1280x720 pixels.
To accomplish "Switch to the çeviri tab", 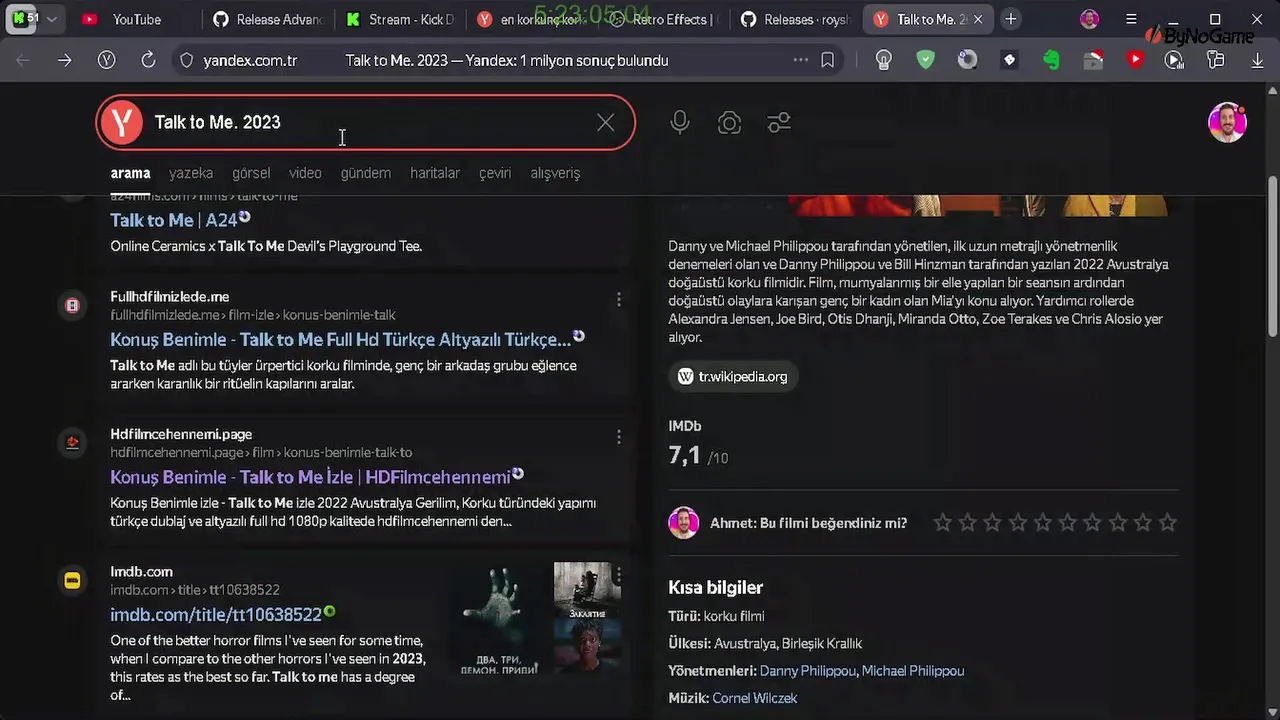I will (495, 173).
